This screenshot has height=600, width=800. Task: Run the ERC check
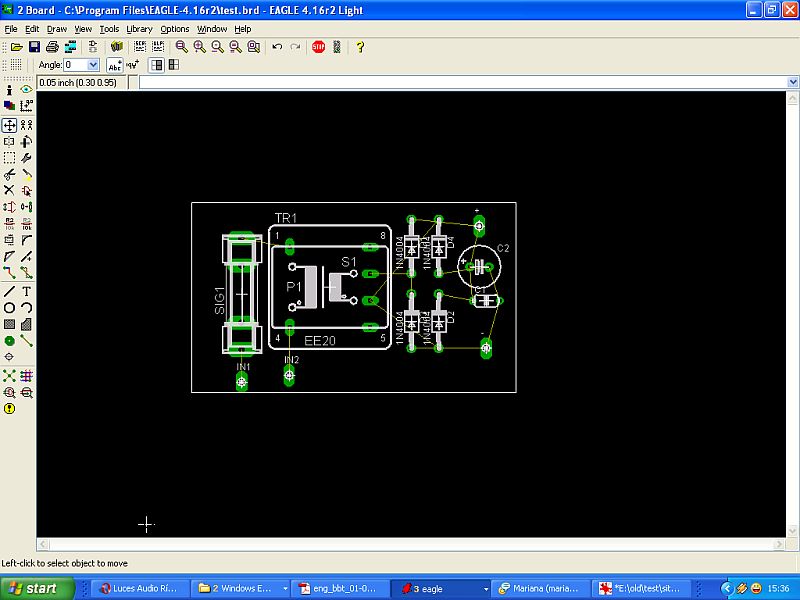coord(9,392)
